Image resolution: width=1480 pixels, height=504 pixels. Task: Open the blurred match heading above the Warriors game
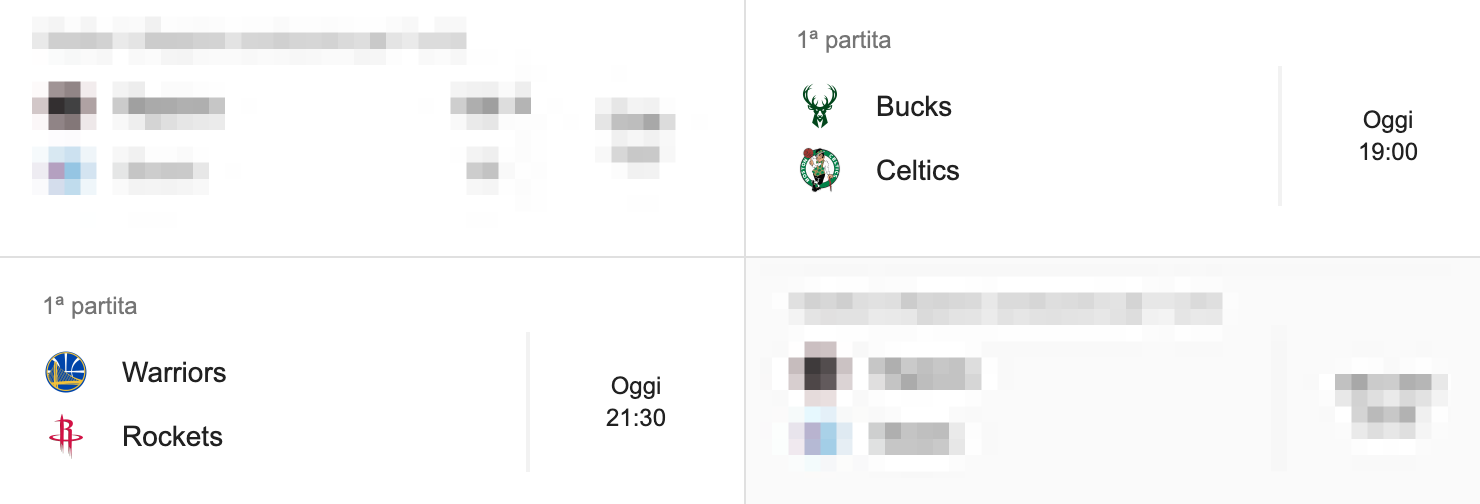(x=250, y=41)
